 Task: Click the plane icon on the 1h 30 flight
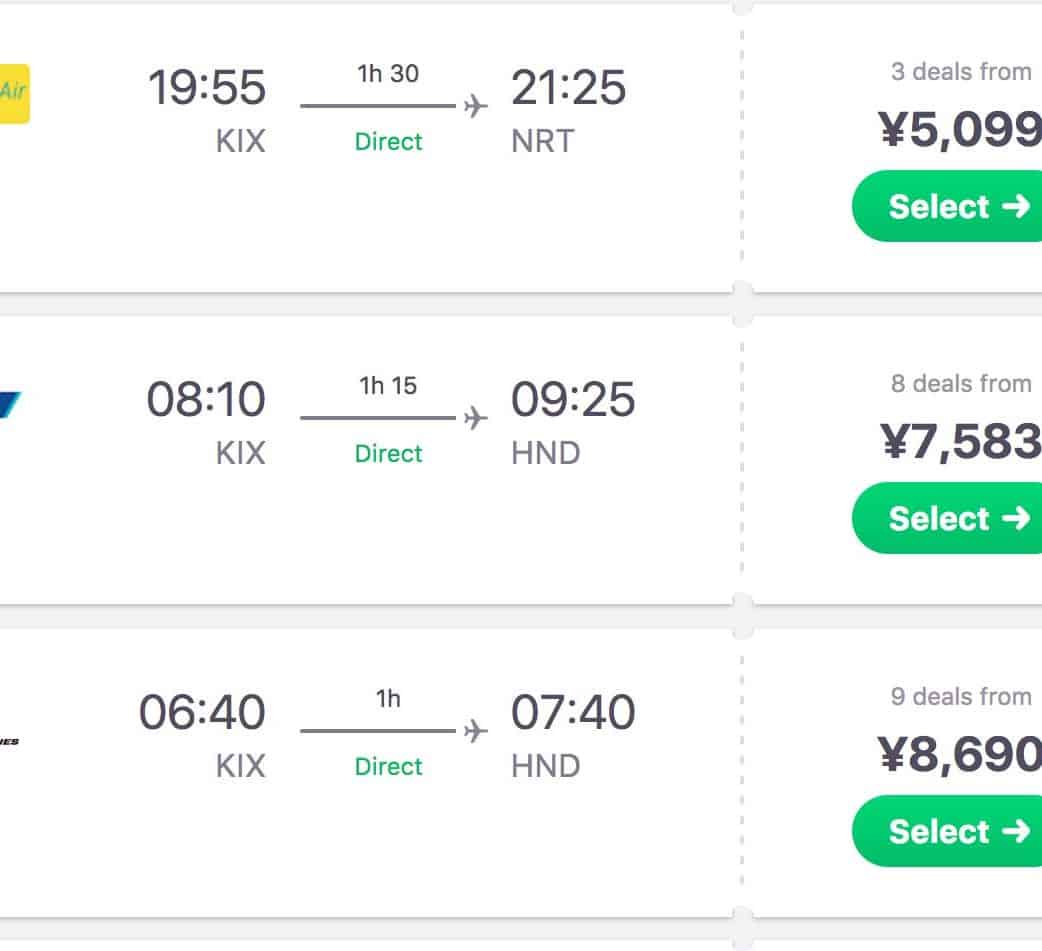click(476, 106)
